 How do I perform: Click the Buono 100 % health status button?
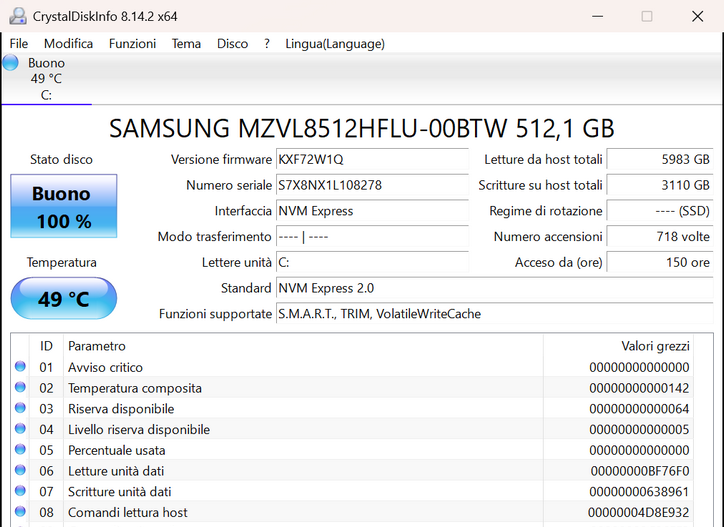click(64, 206)
